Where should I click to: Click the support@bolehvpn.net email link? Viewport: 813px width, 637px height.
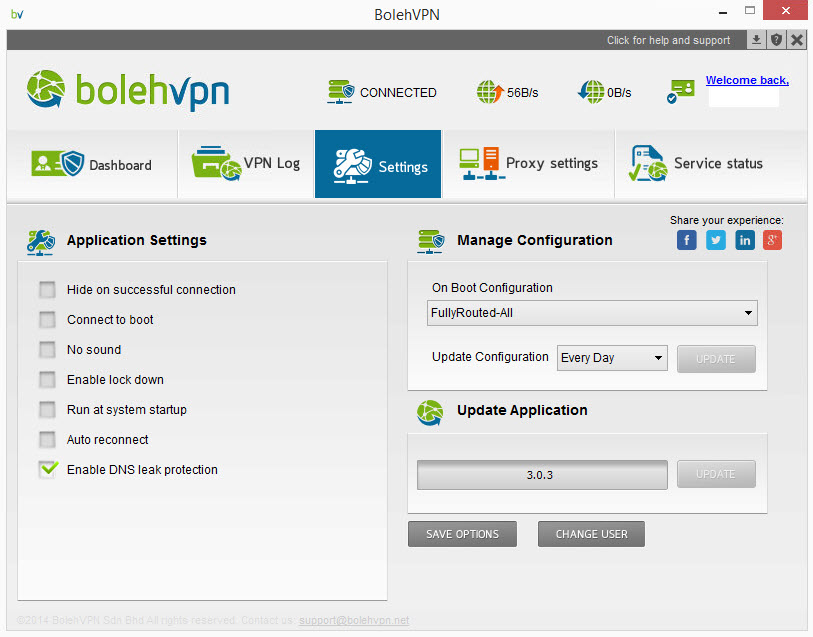[354, 620]
